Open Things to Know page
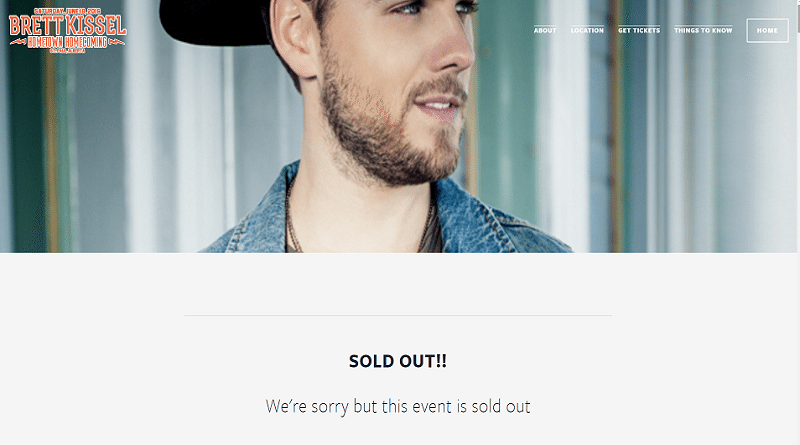This screenshot has height=445, width=800. (x=703, y=31)
